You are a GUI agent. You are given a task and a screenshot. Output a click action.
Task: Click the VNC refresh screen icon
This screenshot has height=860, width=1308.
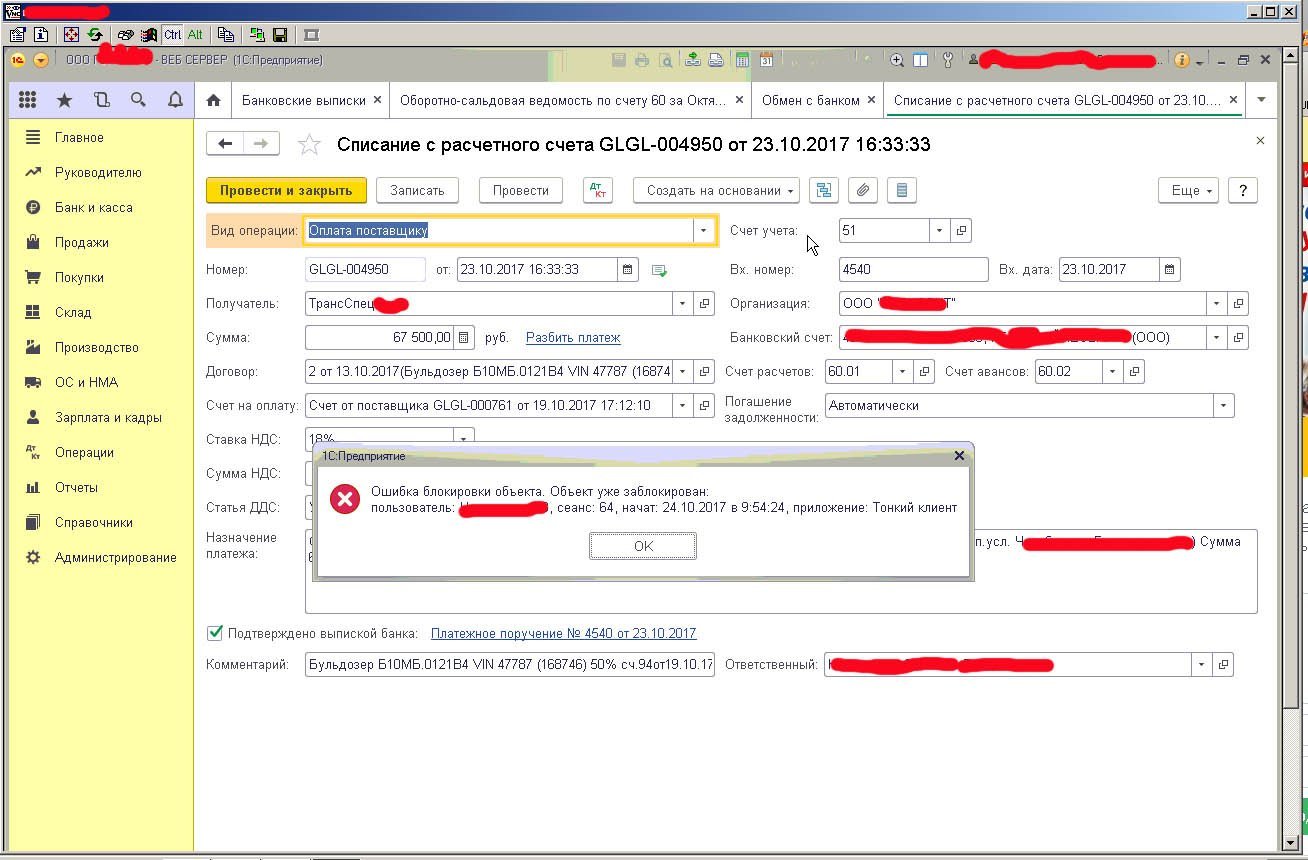[x=94, y=35]
